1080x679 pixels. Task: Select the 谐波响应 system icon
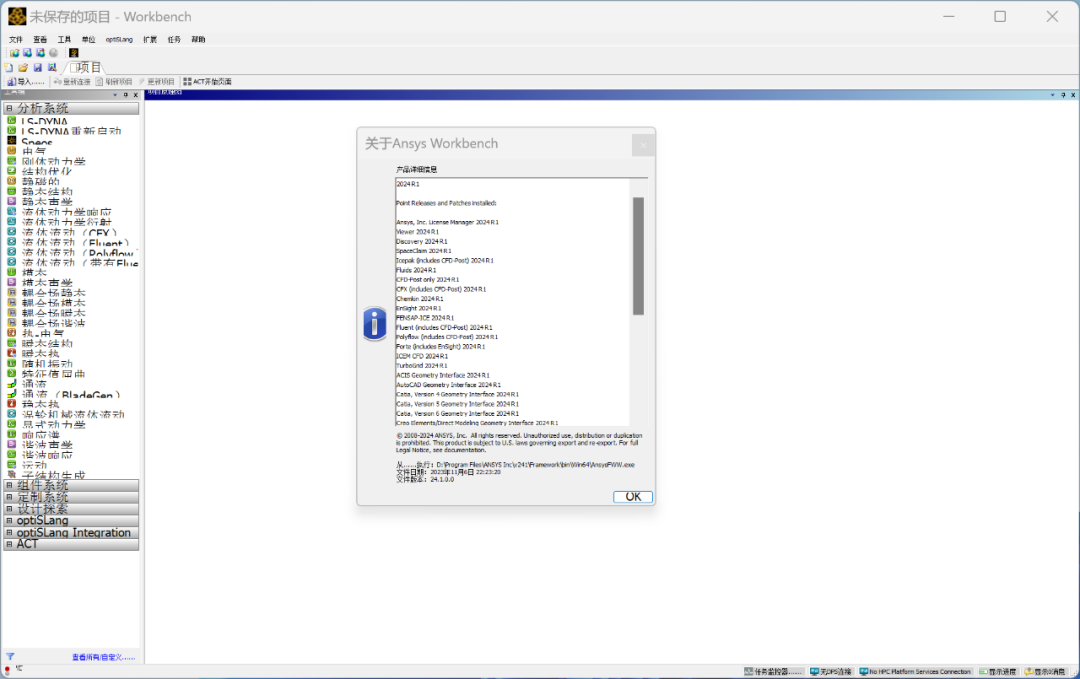[x=12, y=455]
